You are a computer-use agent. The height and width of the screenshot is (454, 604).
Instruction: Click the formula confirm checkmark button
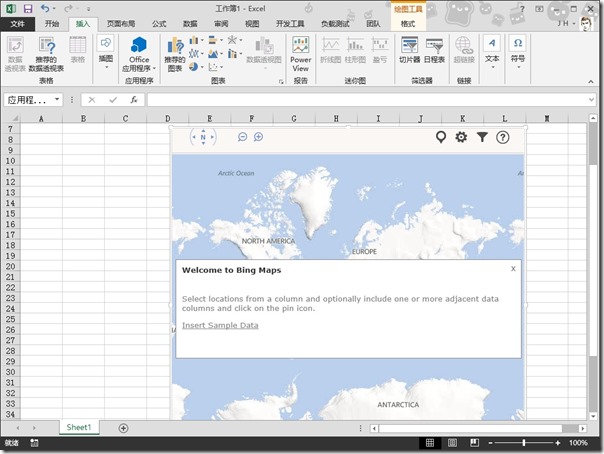(113, 100)
